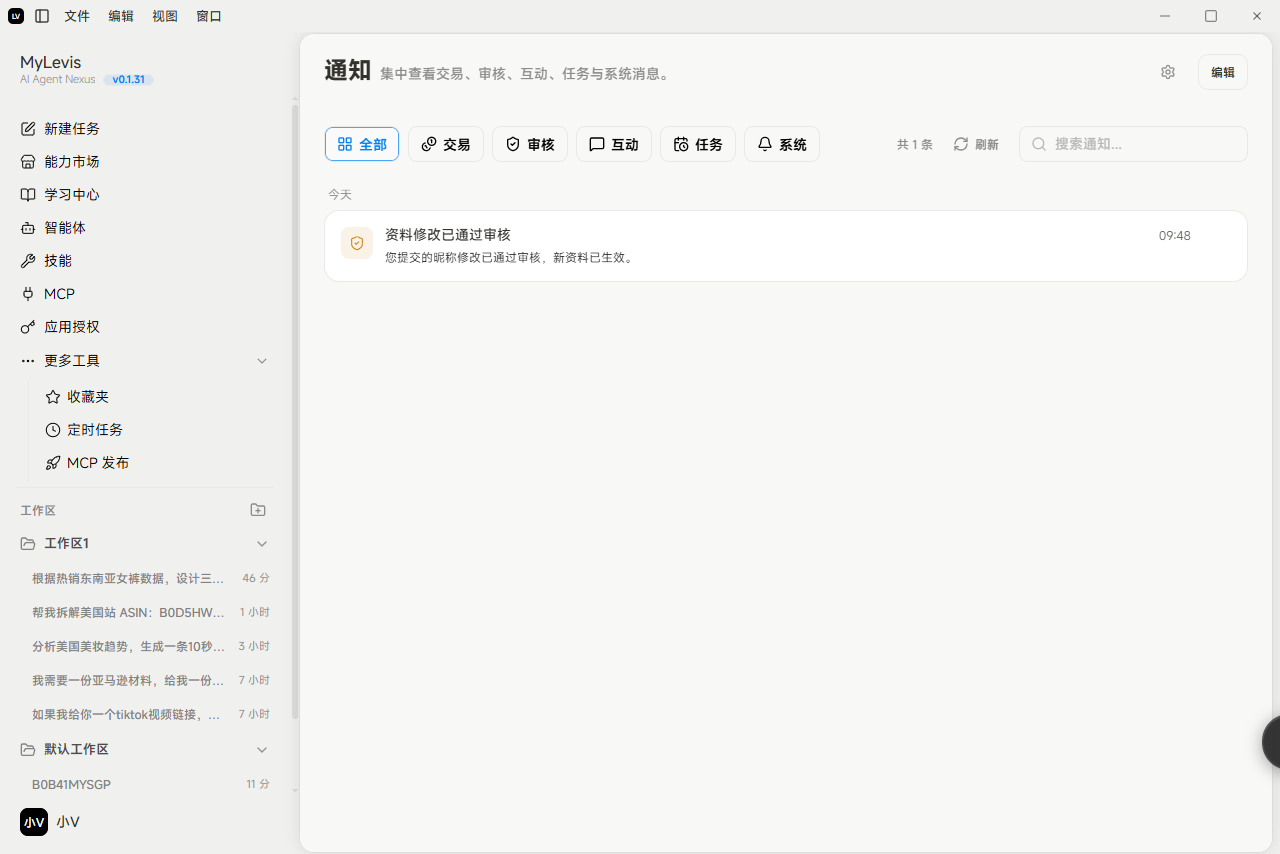Collapse the 工作区1 chevron
The width and height of the screenshot is (1280, 854).
tap(262, 544)
